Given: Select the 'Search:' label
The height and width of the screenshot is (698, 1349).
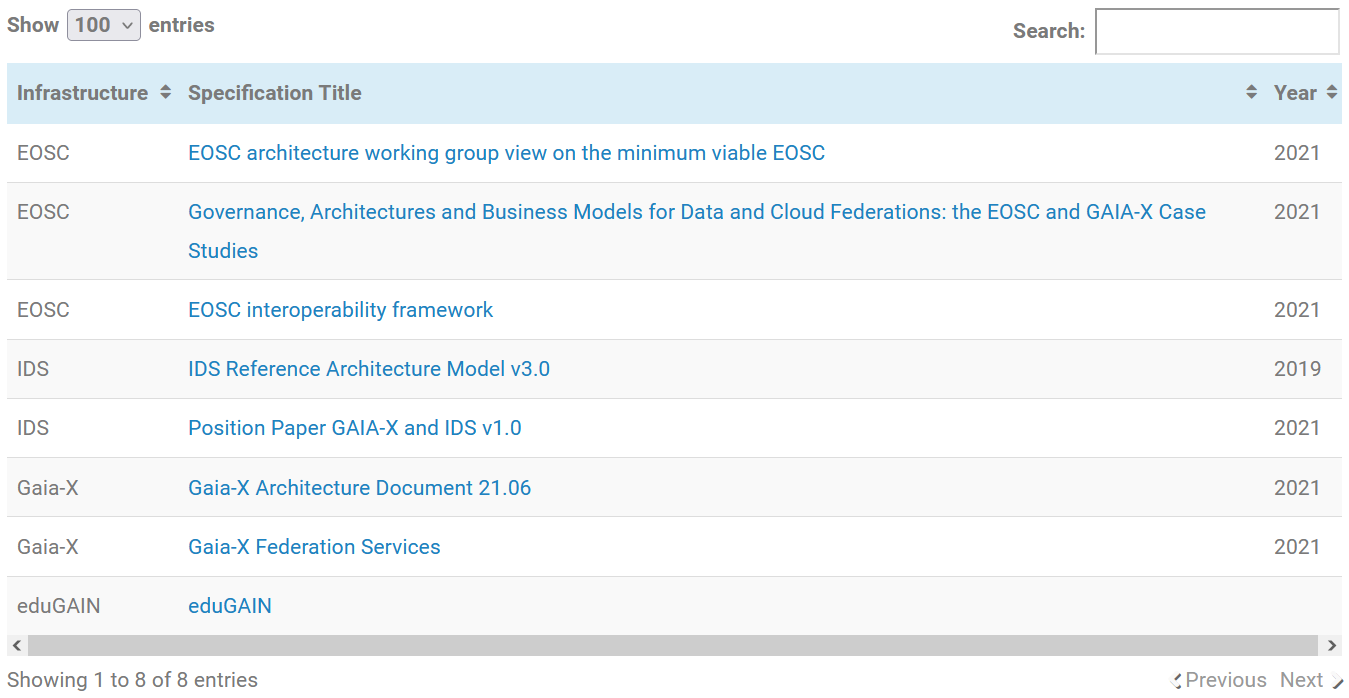Looking at the screenshot, I should 1049,31.
